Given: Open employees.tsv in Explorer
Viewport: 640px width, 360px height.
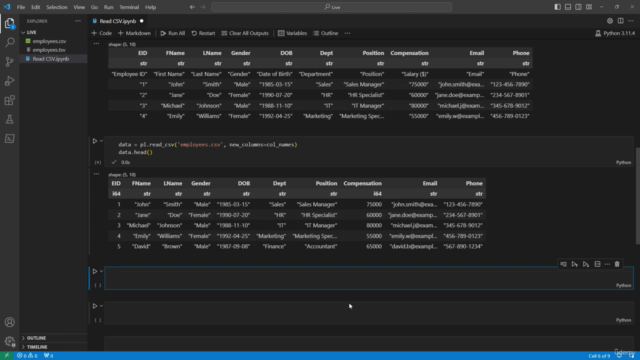Looking at the screenshot, I should [x=49, y=50].
